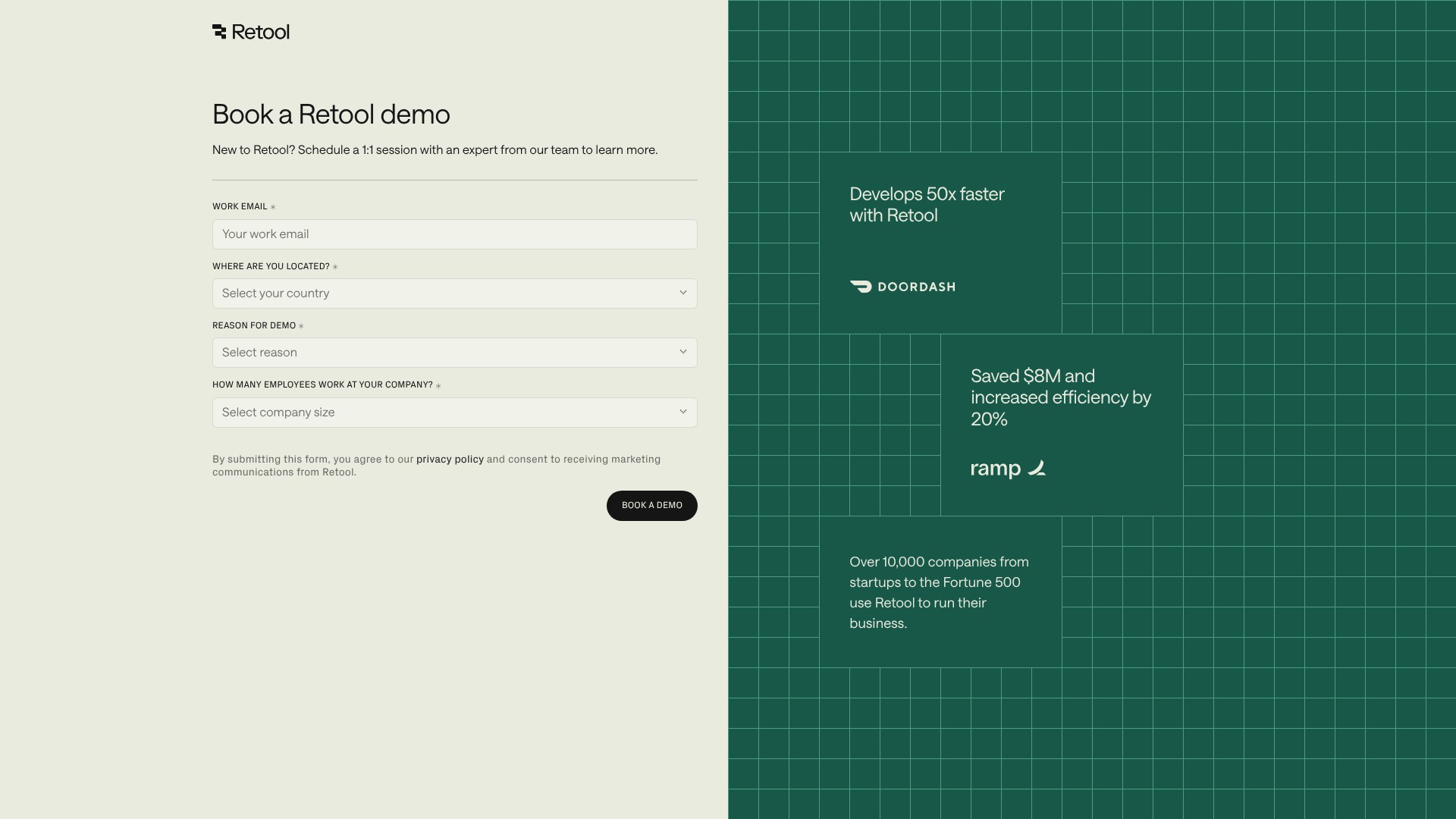The width and height of the screenshot is (1456, 819).
Task: Click the 'New to Retool?' subtitle text
Action: coord(435,150)
